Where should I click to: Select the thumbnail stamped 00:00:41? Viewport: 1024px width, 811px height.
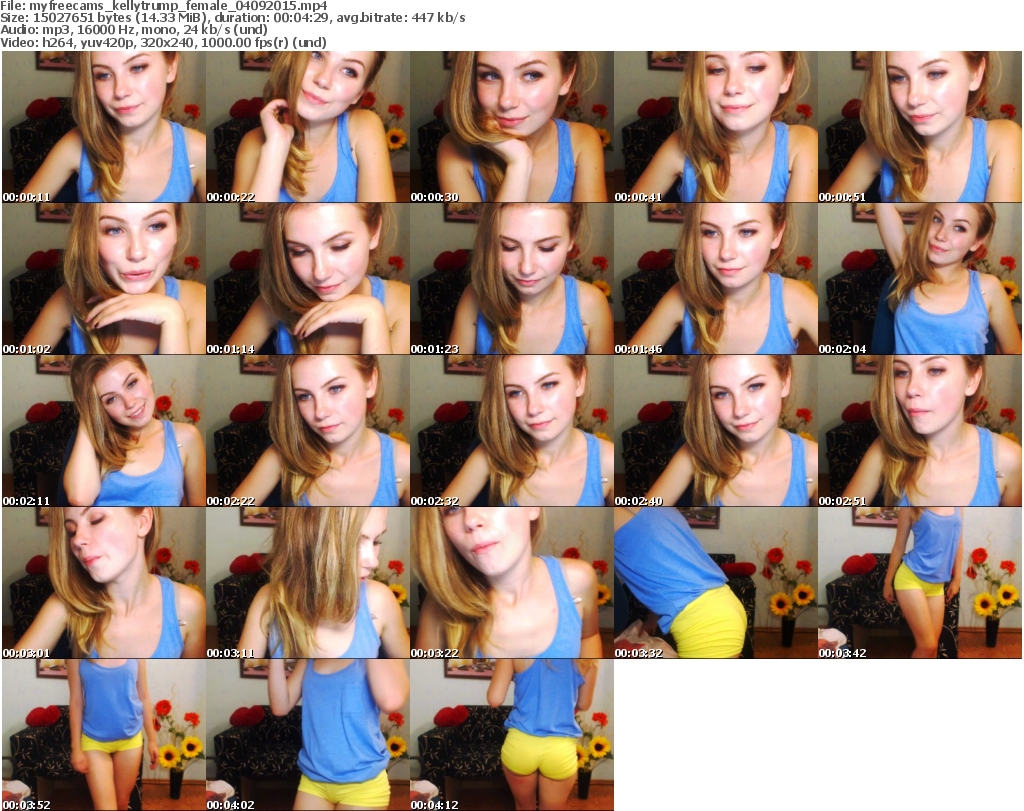coord(716,127)
